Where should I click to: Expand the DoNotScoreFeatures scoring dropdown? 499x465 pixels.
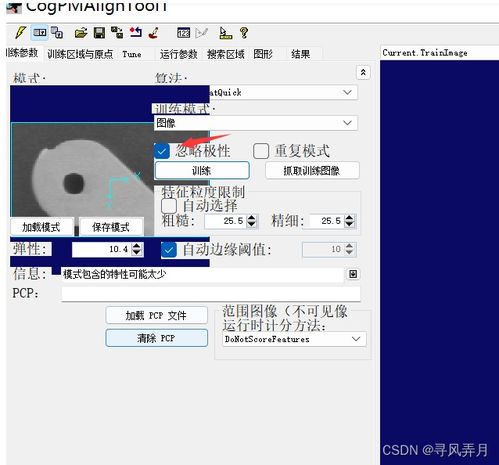coord(294,339)
